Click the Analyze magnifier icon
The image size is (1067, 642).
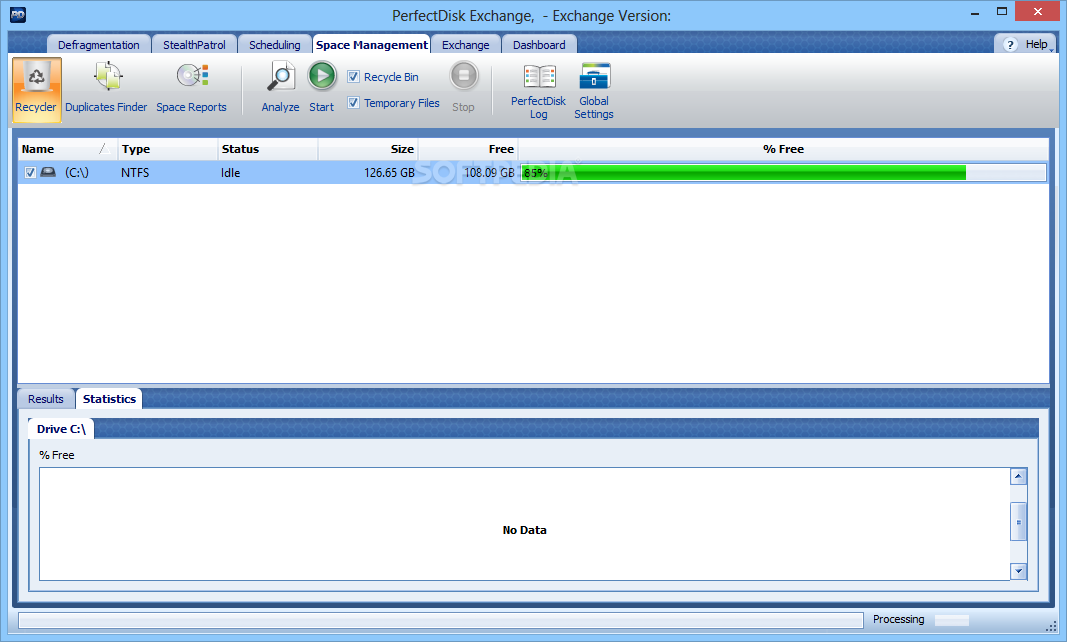click(280, 76)
